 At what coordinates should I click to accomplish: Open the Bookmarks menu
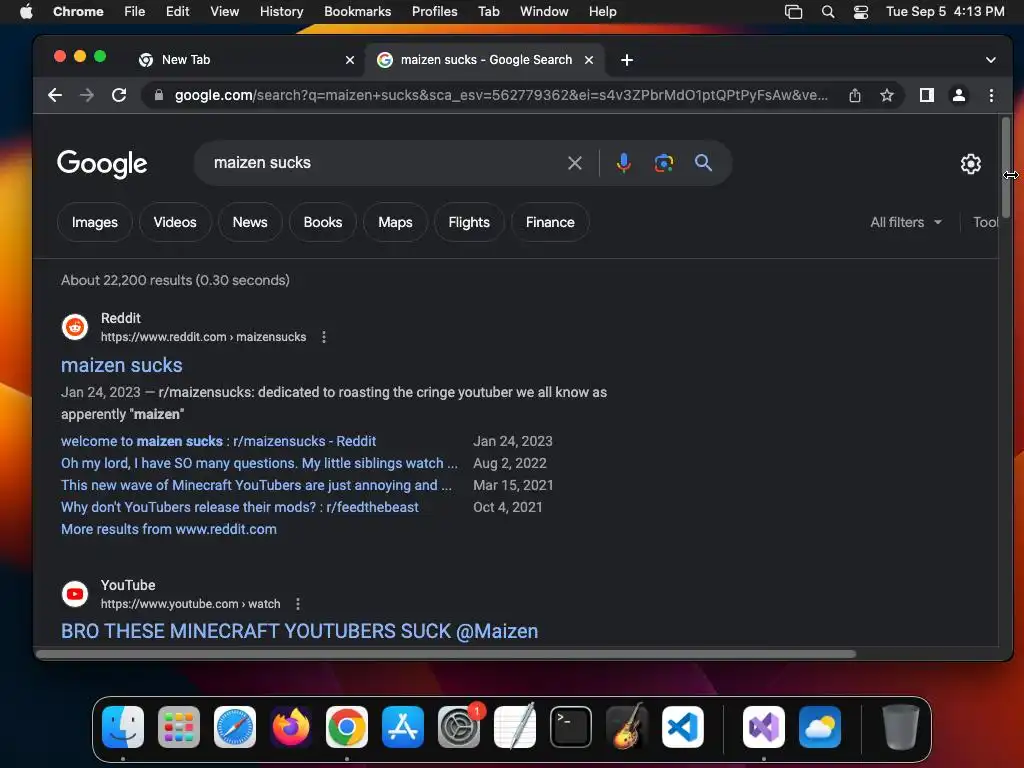pos(357,12)
